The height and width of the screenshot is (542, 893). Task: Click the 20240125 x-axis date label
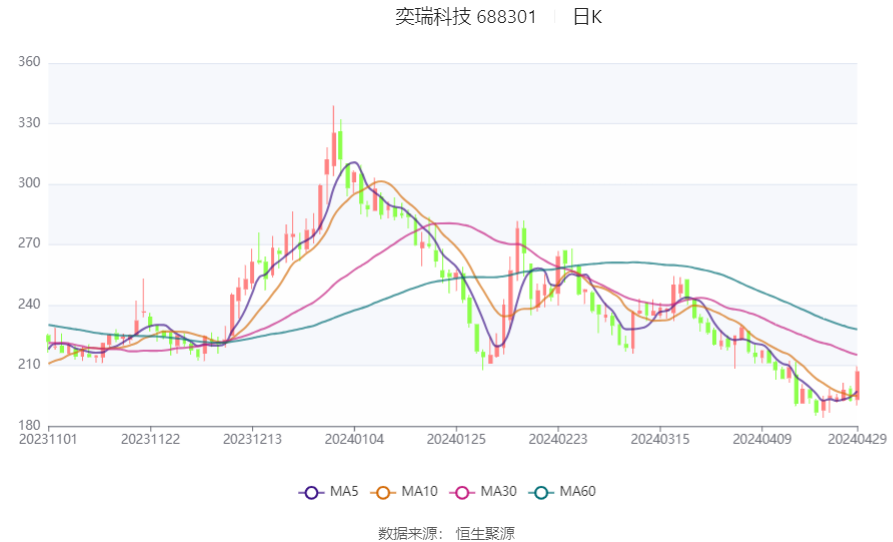pyautogui.click(x=456, y=440)
